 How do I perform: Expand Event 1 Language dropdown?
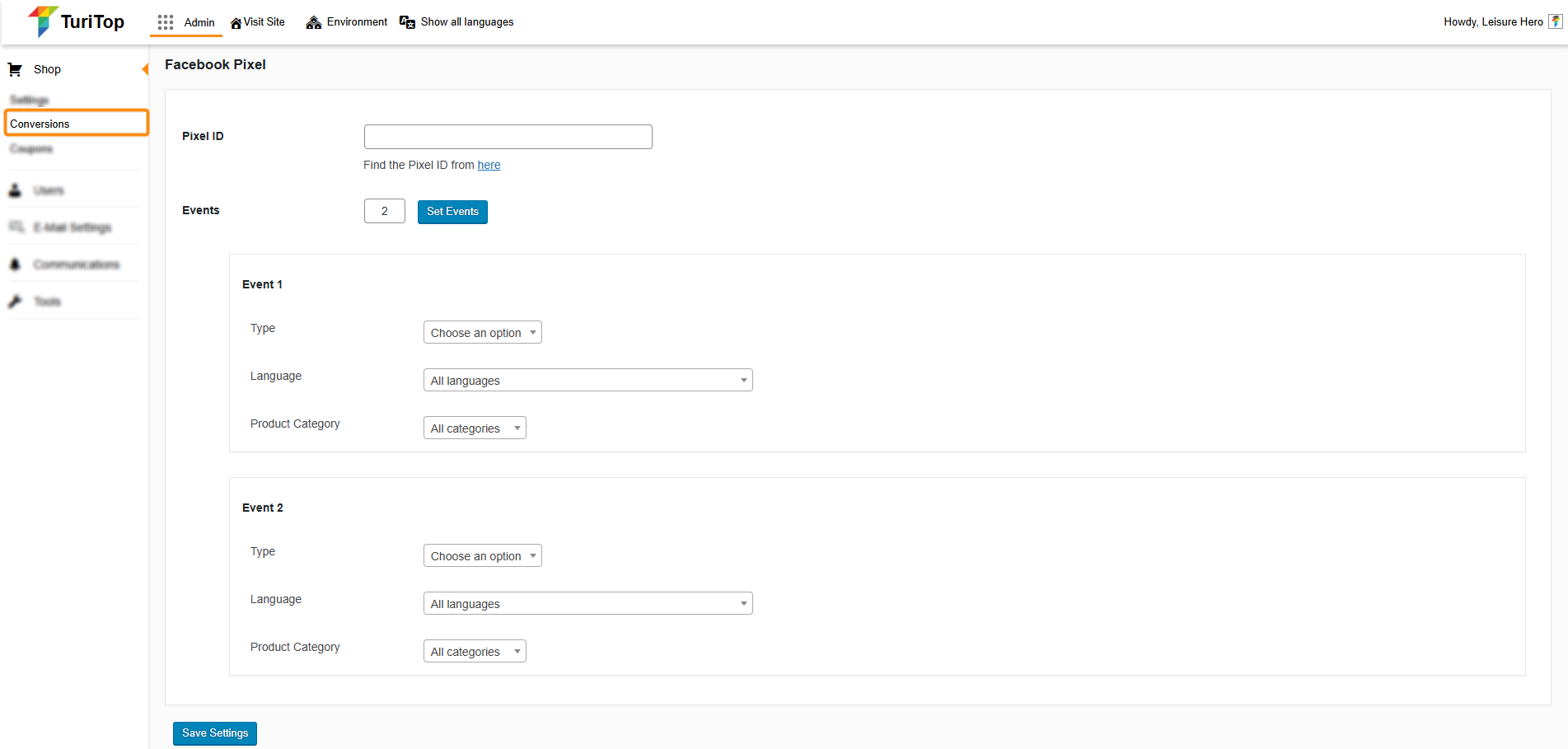tap(587, 381)
